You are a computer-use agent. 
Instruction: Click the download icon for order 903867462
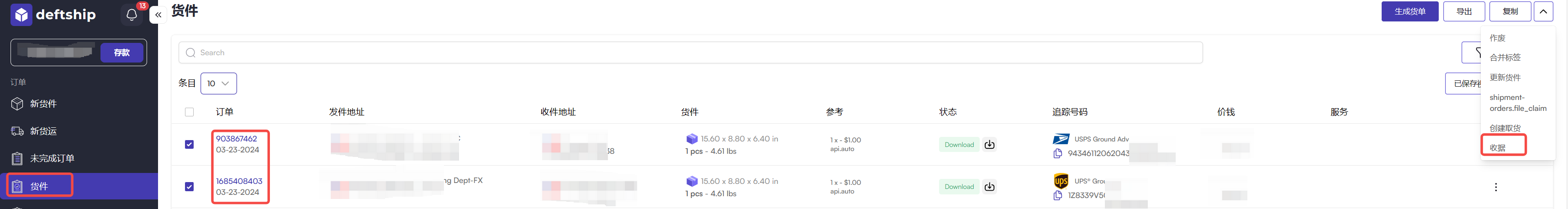(989, 145)
